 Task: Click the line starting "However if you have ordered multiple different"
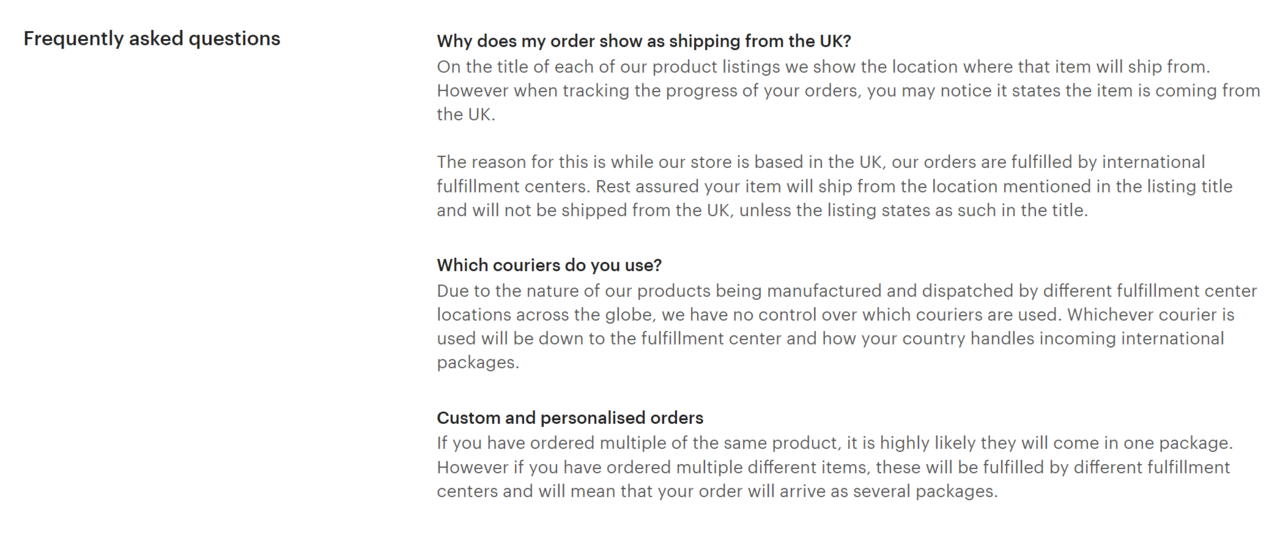click(x=833, y=467)
